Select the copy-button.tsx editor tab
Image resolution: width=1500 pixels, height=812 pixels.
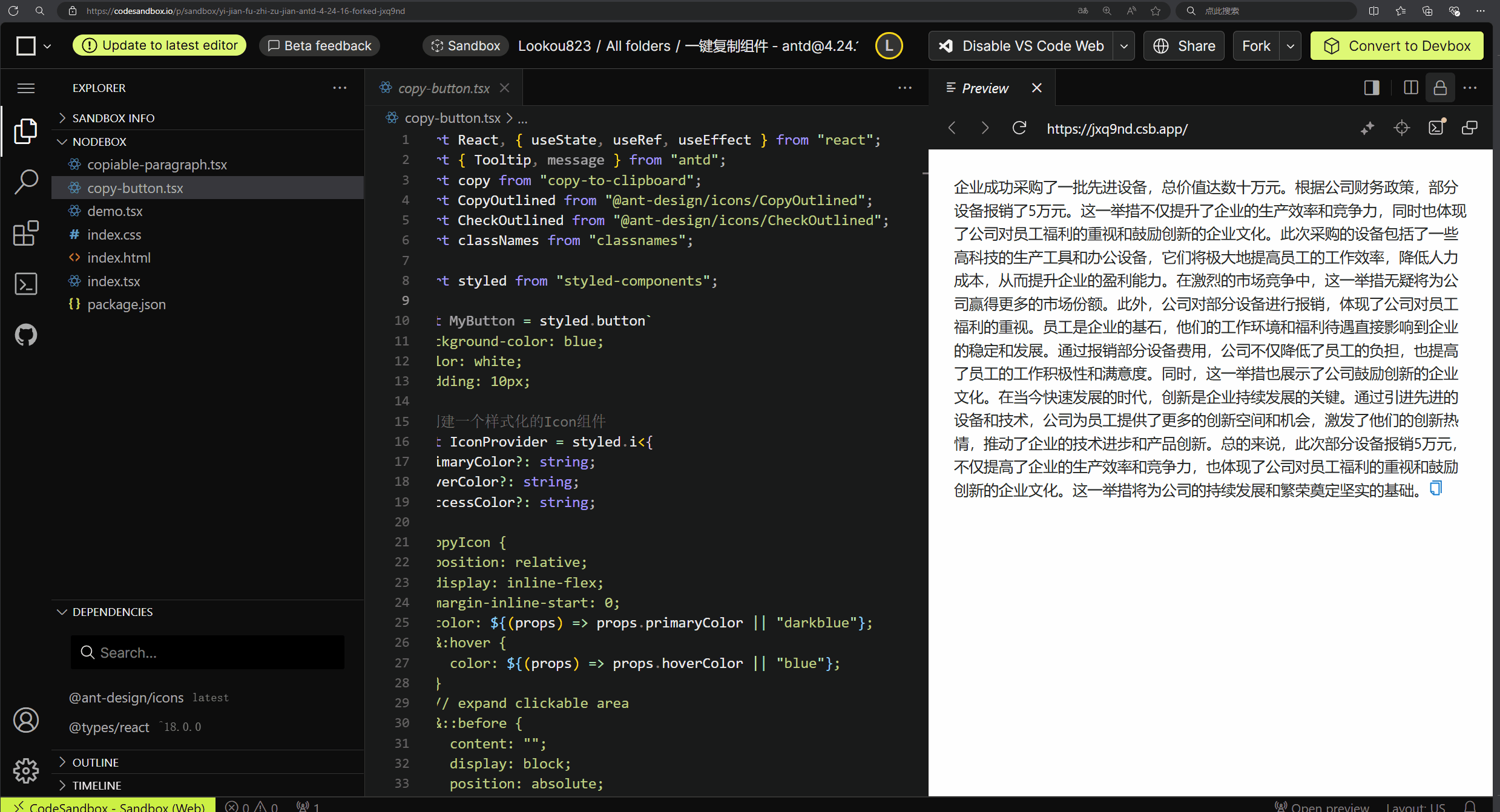pyautogui.click(x=443, y=88)
